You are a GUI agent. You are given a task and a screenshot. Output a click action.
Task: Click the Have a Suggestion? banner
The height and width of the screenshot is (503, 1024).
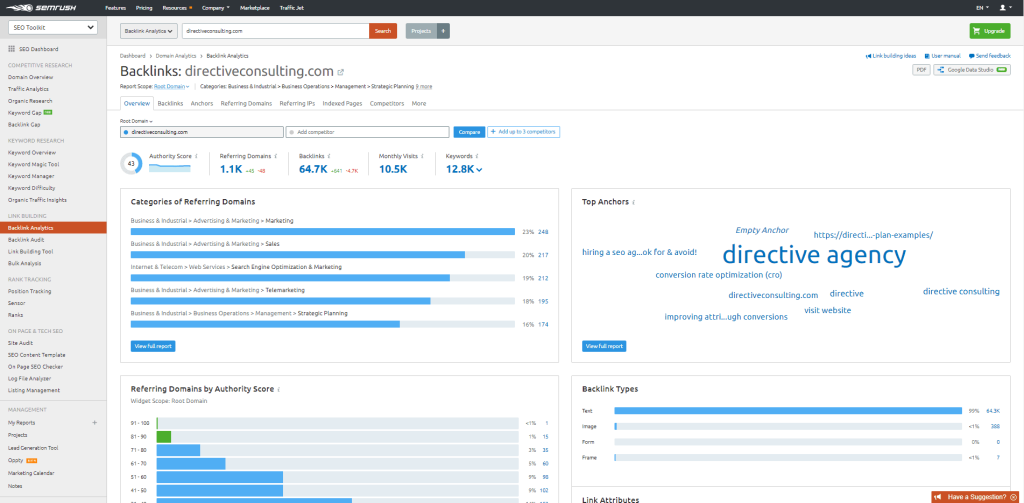click(x=977, y=497)
